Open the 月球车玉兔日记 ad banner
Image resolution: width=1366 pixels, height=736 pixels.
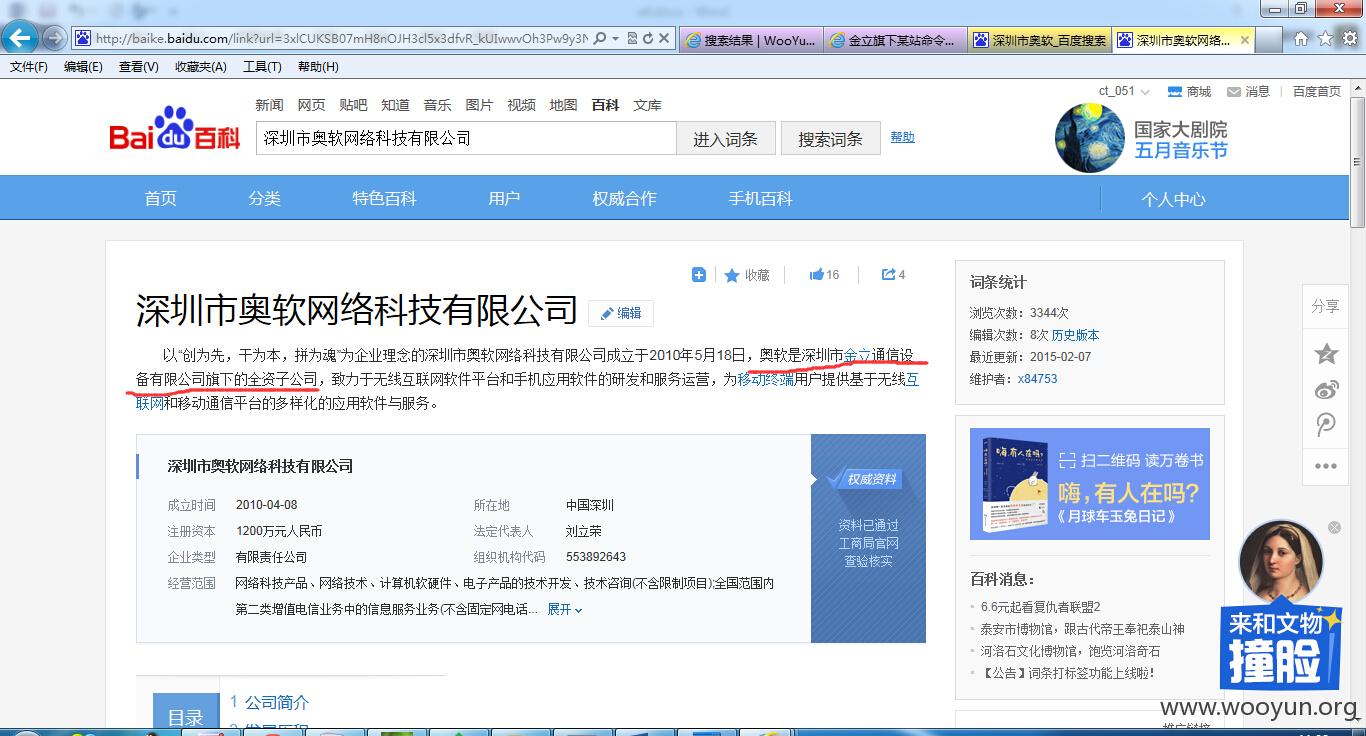pyautogui.click(x=1090, y=484)
